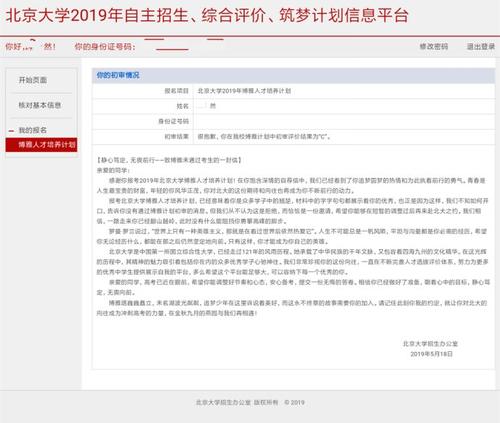Click the 你的身份证号码 header label
This screenshot has width=500, height=423.
(x=105, y=46)
